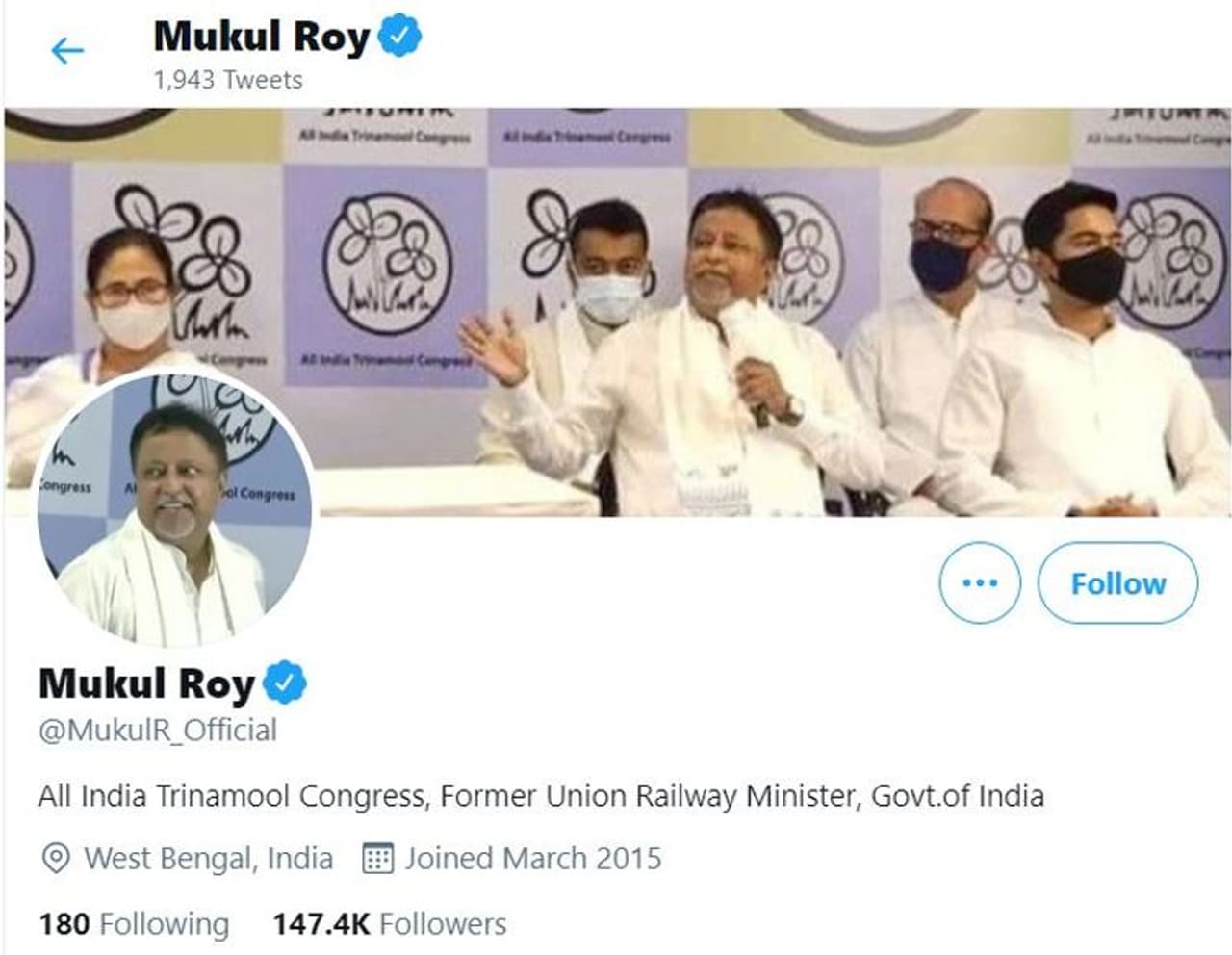The width and height of the screenshot is (1232, 955).
Task: Click the Mukul Roy title in the header
Action: [261, 37]
